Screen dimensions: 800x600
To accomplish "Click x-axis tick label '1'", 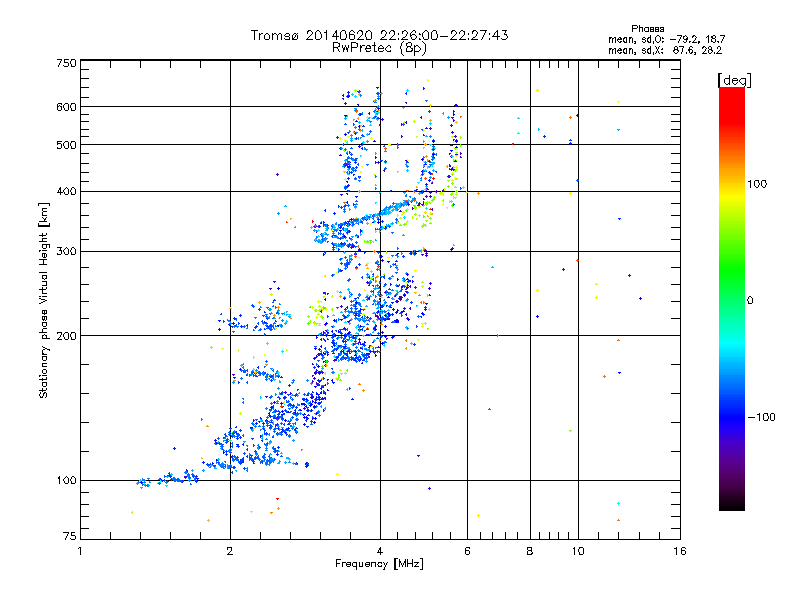I will click(80, 551).
